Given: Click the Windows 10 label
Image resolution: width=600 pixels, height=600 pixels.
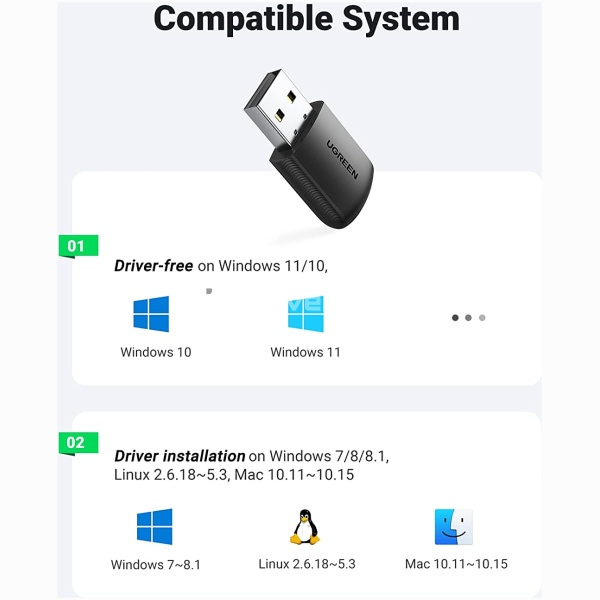Looking at the screenshot, I should [x=156, y=352].
